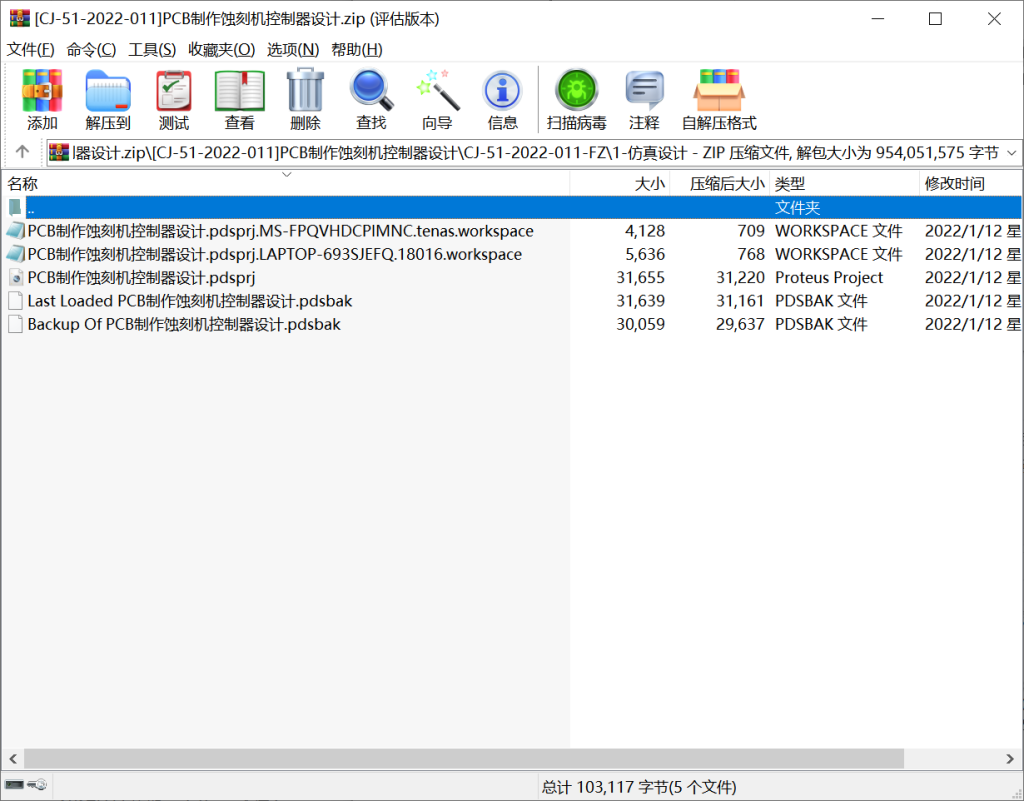
Task: Expand the address path dropdown
Action: 1010,153
